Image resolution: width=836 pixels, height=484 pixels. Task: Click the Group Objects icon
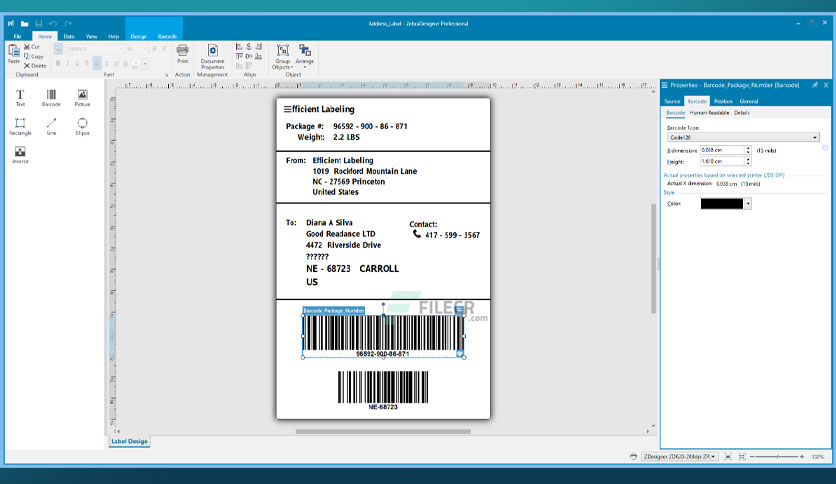pyautogui.click(x=283, y=51)
